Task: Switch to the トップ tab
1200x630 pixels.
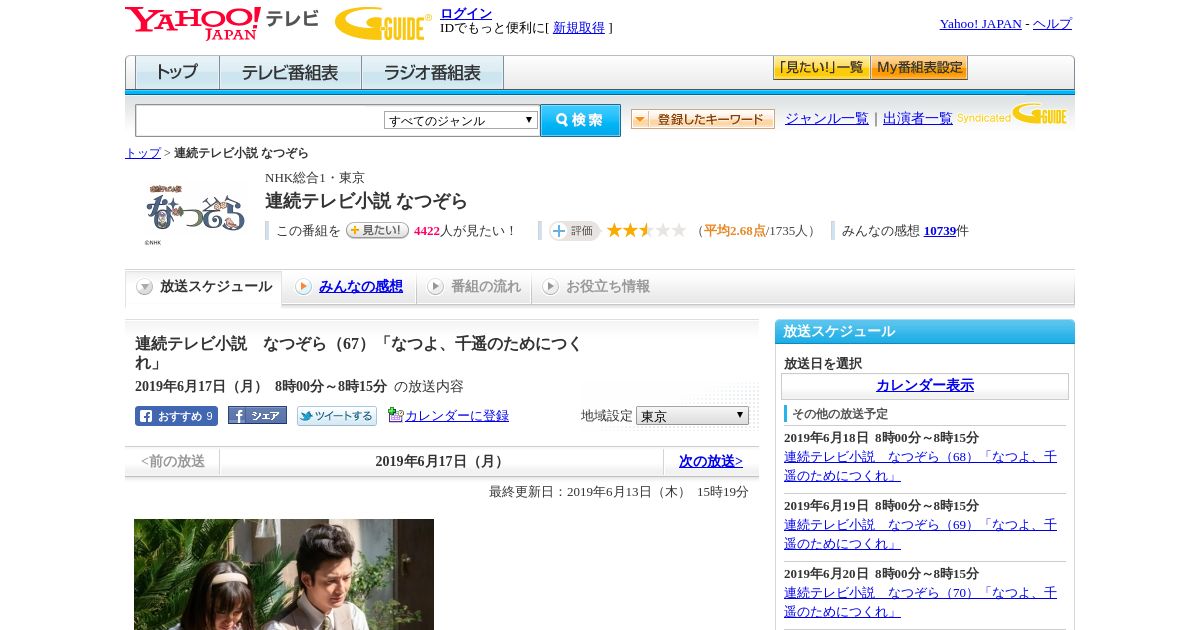Action: click(177, 73)
